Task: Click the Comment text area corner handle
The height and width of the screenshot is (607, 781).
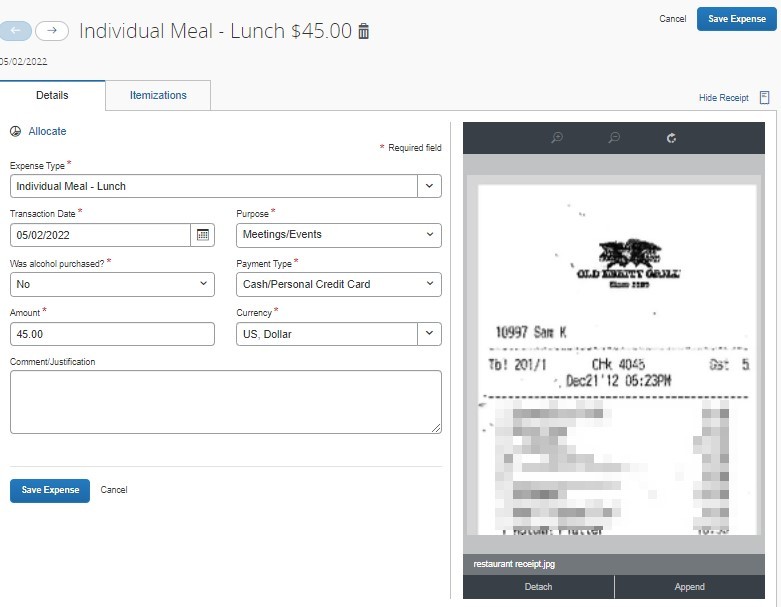Action: (436, 428)
